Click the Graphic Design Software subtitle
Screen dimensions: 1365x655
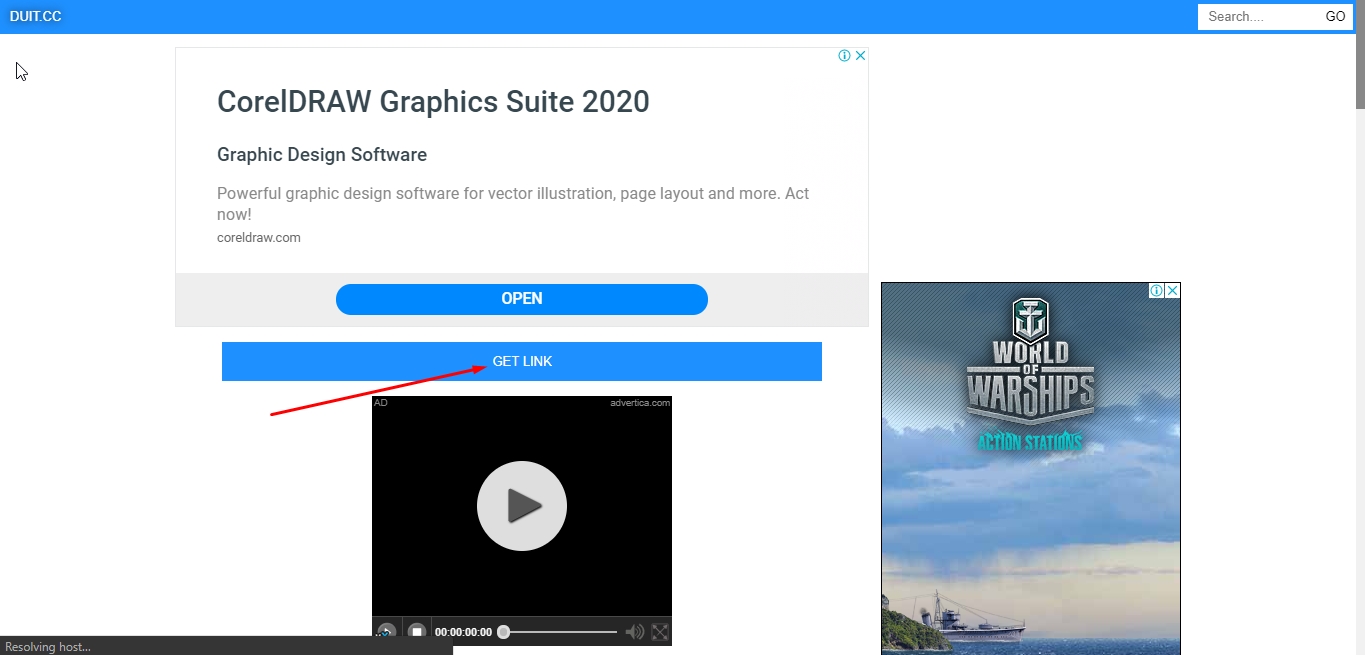pos(322,155)
